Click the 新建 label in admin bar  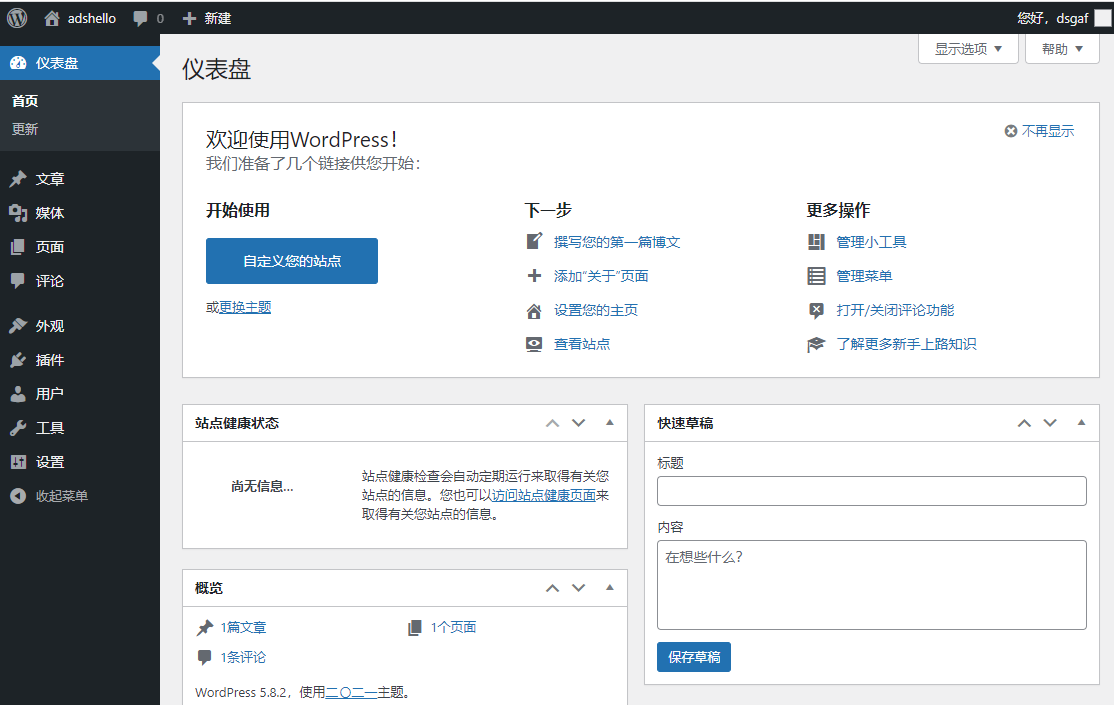[217, 18]
